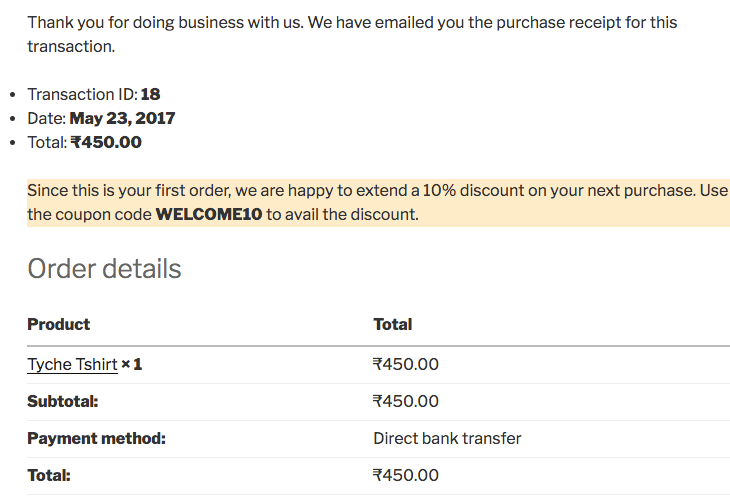Click the Subtotal label
The image size is (730, 503).
[63, 401]
